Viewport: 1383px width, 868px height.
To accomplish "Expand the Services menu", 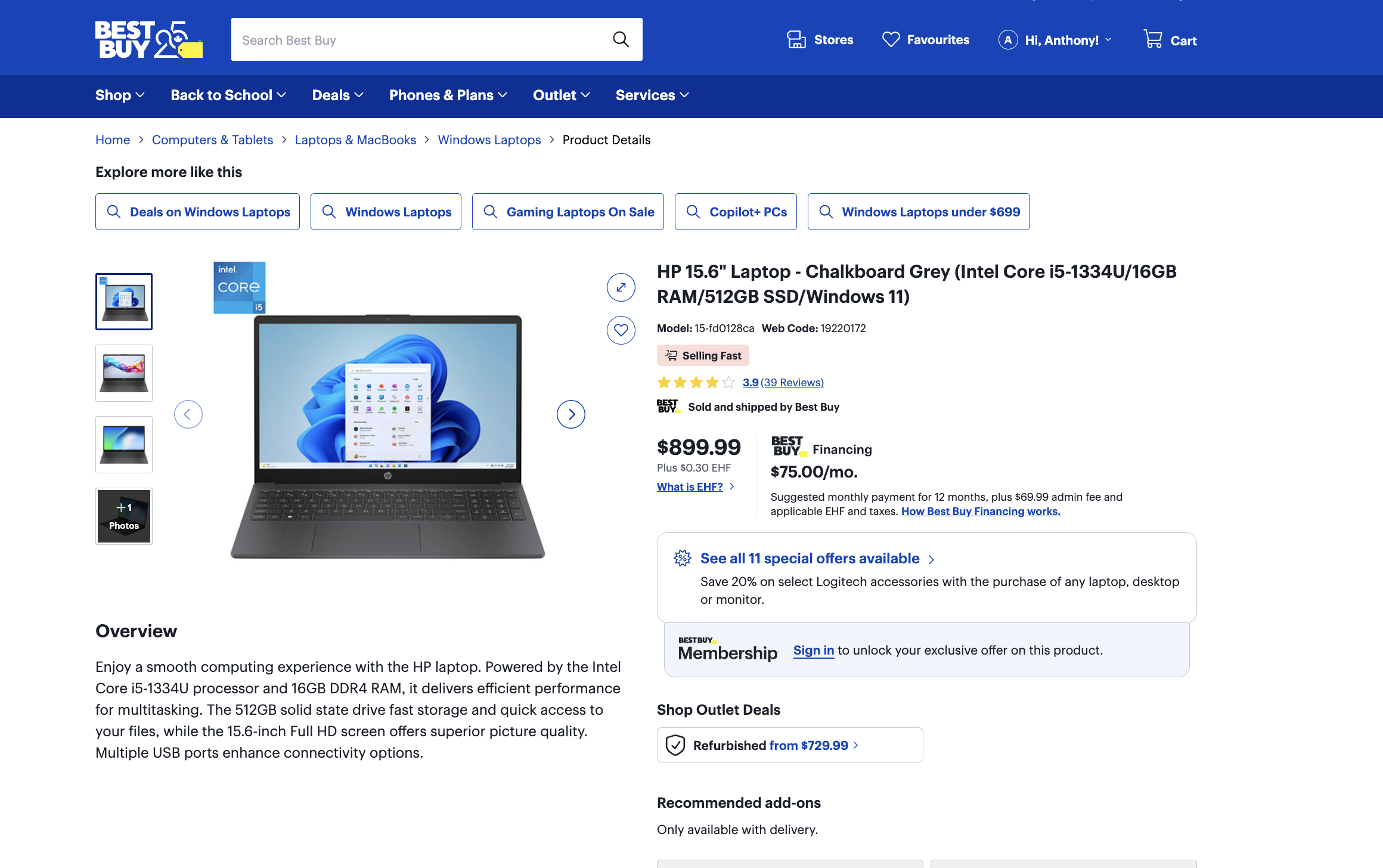I will (x=652, y=95).
